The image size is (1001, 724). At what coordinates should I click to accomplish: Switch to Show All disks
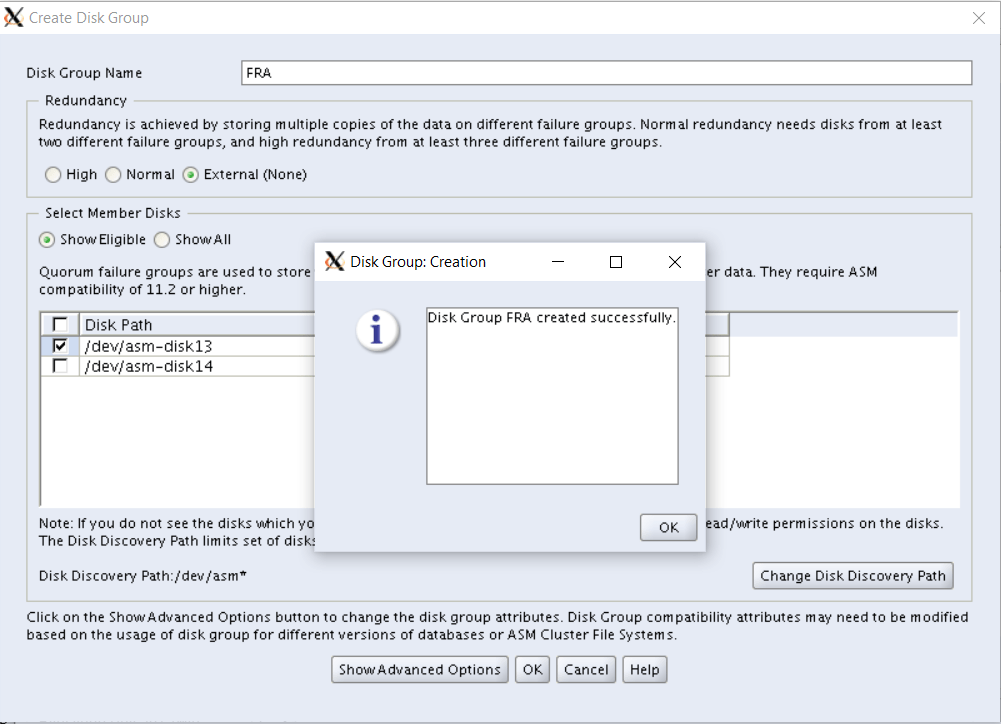click(x=162, y=240)
